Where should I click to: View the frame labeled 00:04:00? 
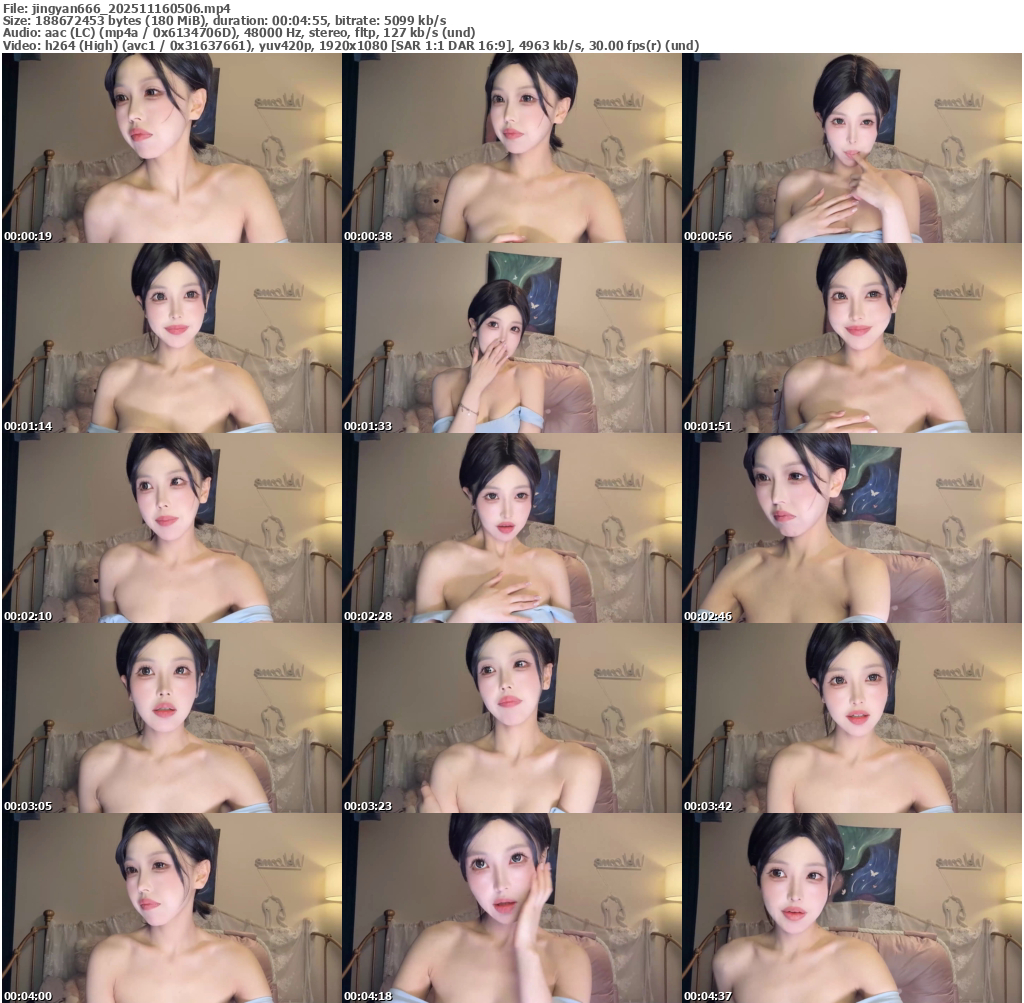172,908
